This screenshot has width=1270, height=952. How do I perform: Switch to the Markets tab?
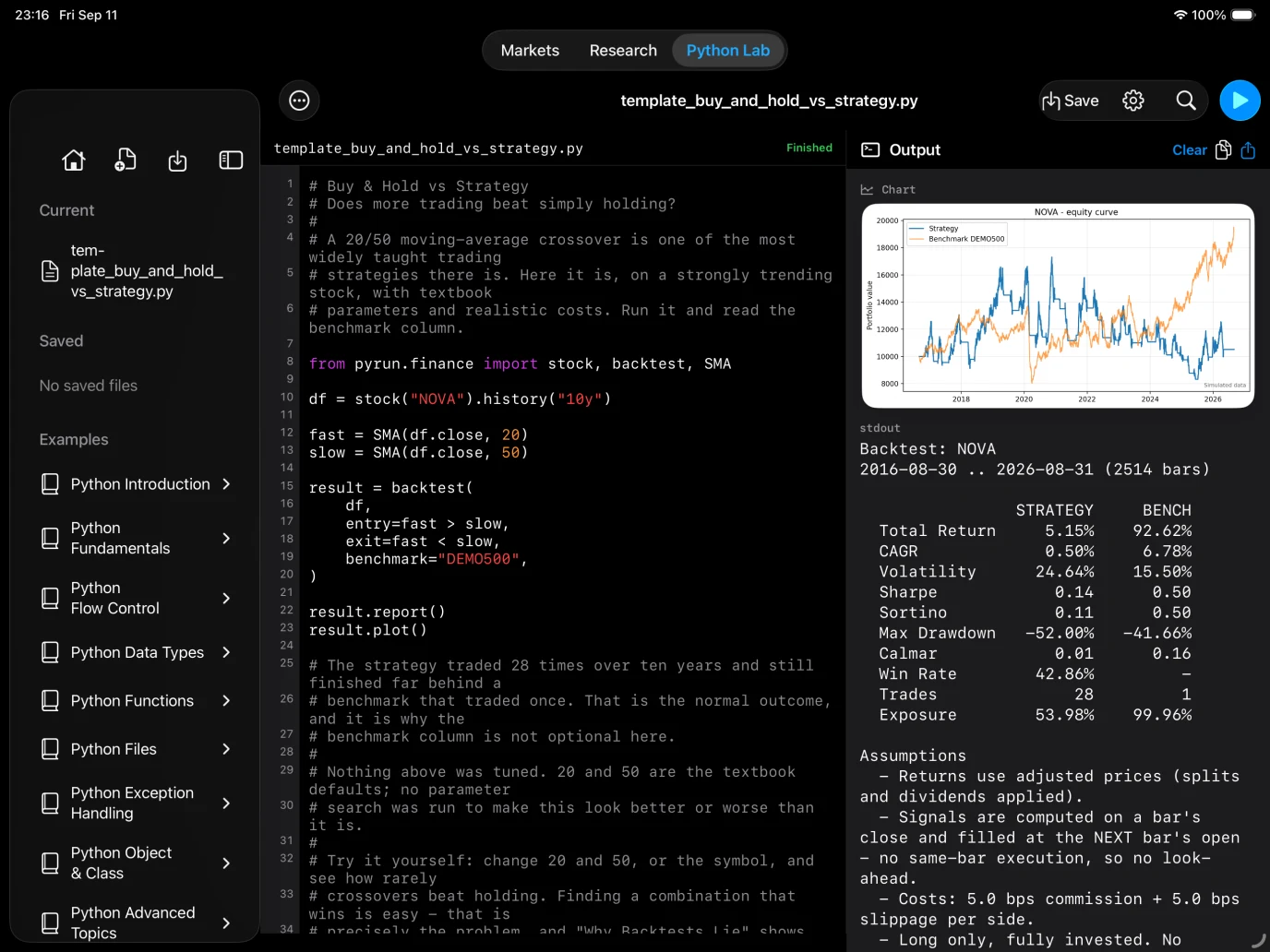click(530, 51)
